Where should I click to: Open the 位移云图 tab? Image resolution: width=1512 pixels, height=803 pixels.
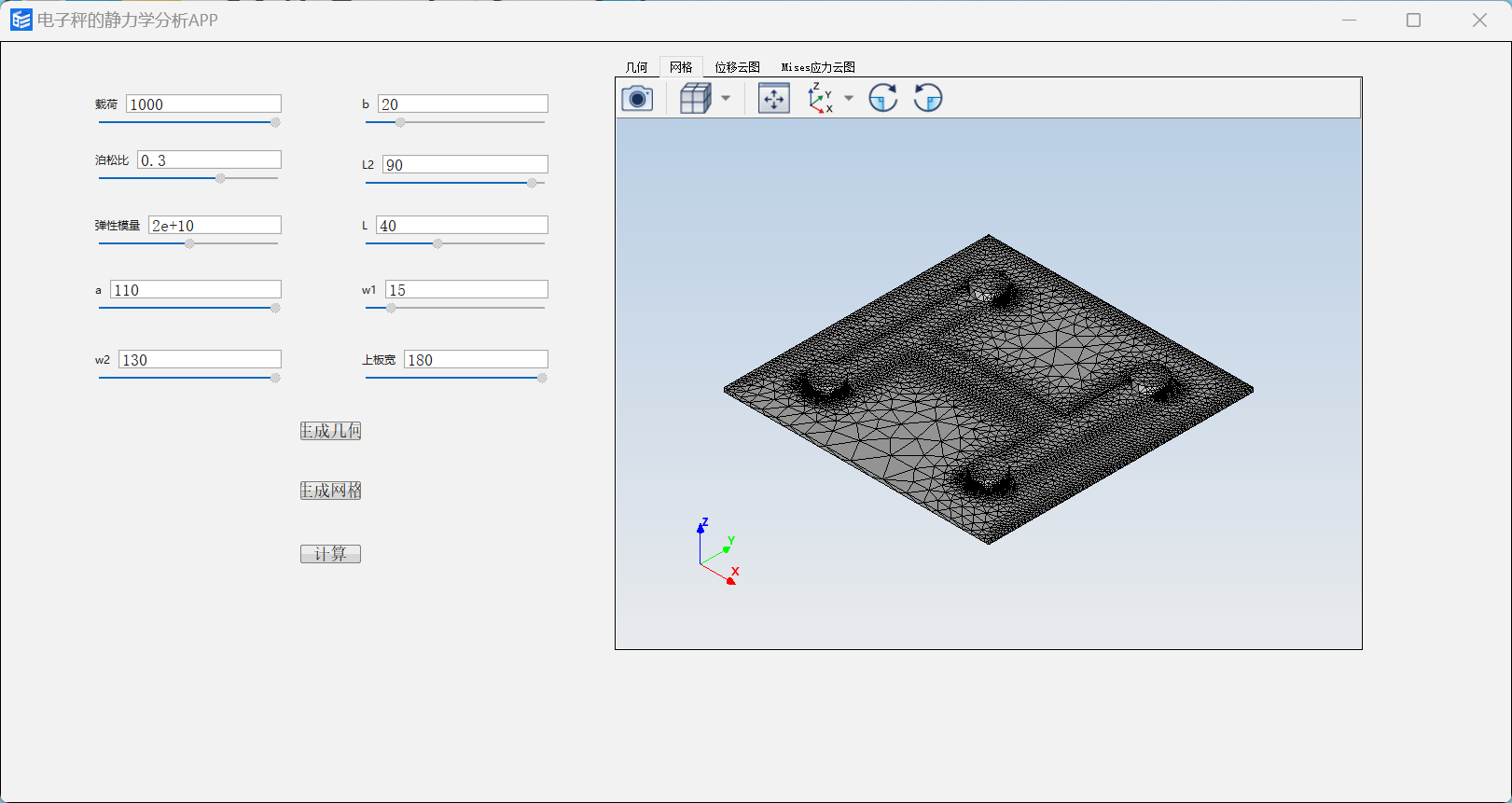(x=737, y=67)
